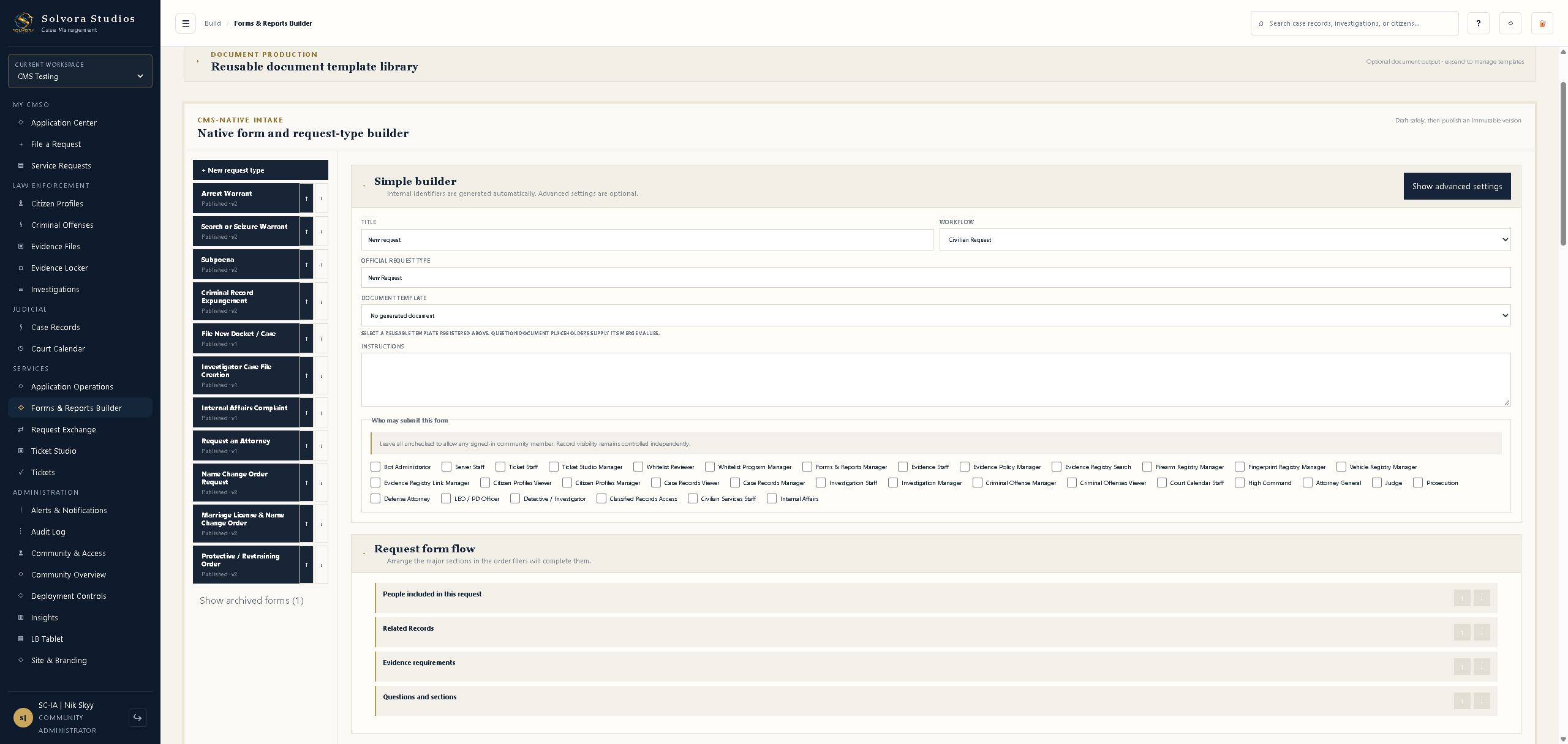Open the Current Workspace CMS Testing selector
Viewport: 1568px width, 744px height.
click(80, 71)
